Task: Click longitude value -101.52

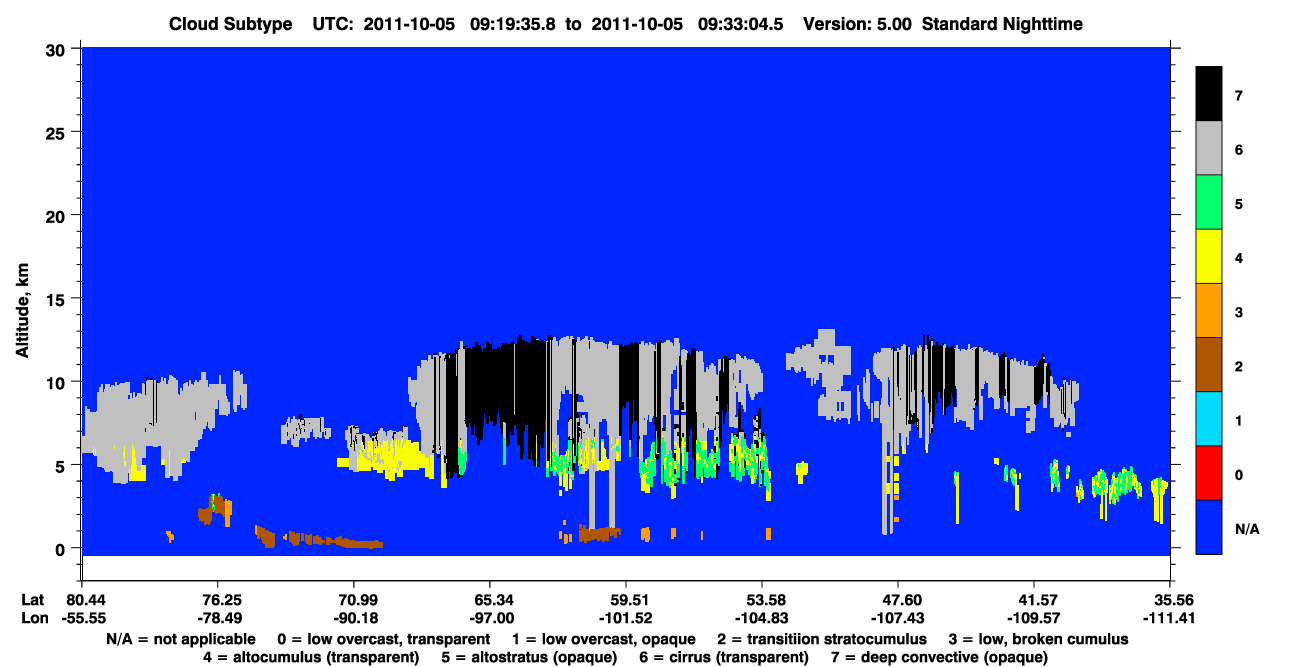Action: point(626,618)
